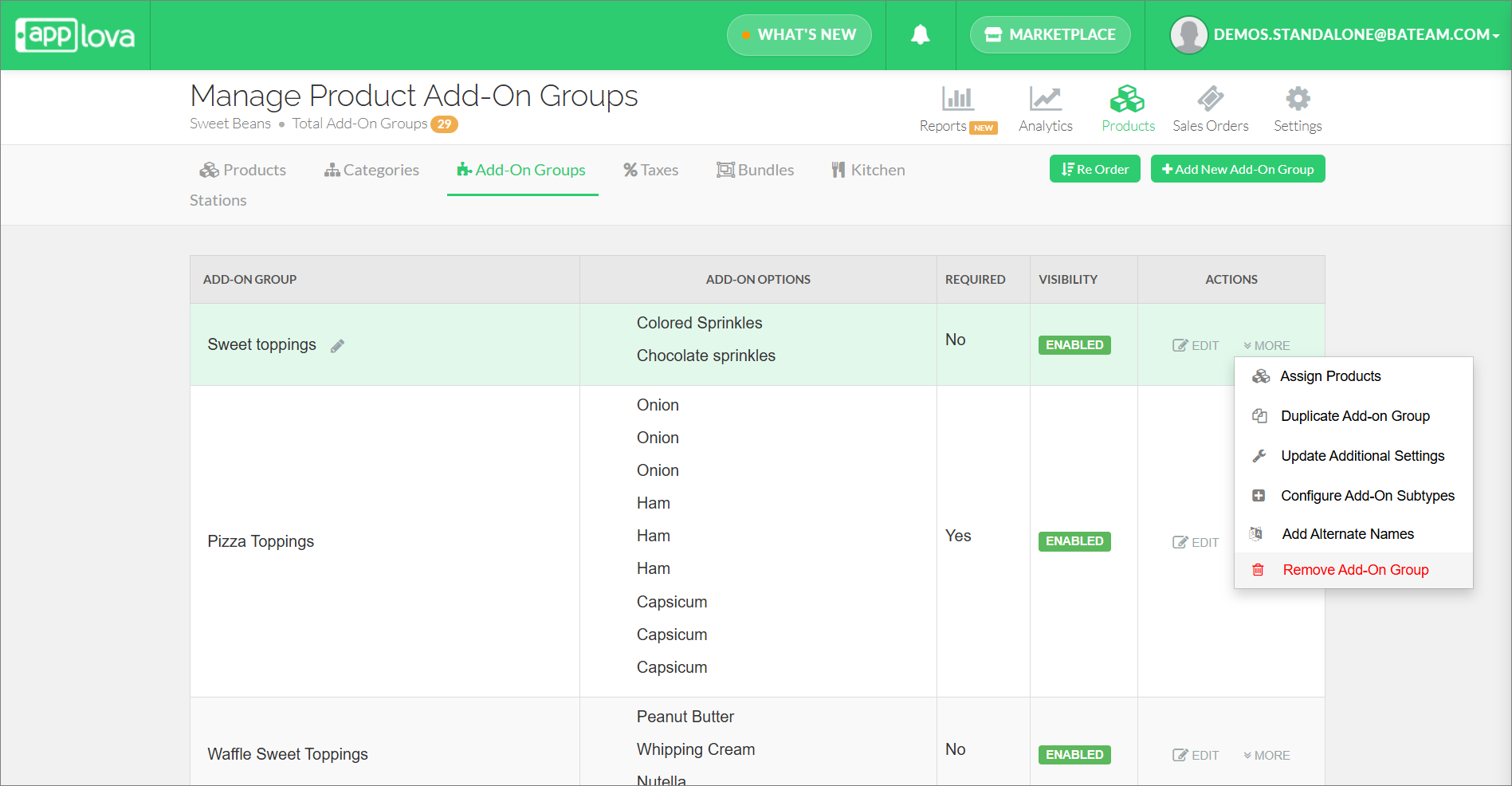Click the Chocolate sprinkles option
Viewport: 1512px width, 786px height.
tap(705, 356)
